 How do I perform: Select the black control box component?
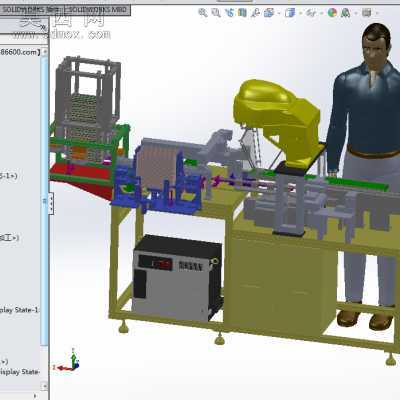click(177, 278)
